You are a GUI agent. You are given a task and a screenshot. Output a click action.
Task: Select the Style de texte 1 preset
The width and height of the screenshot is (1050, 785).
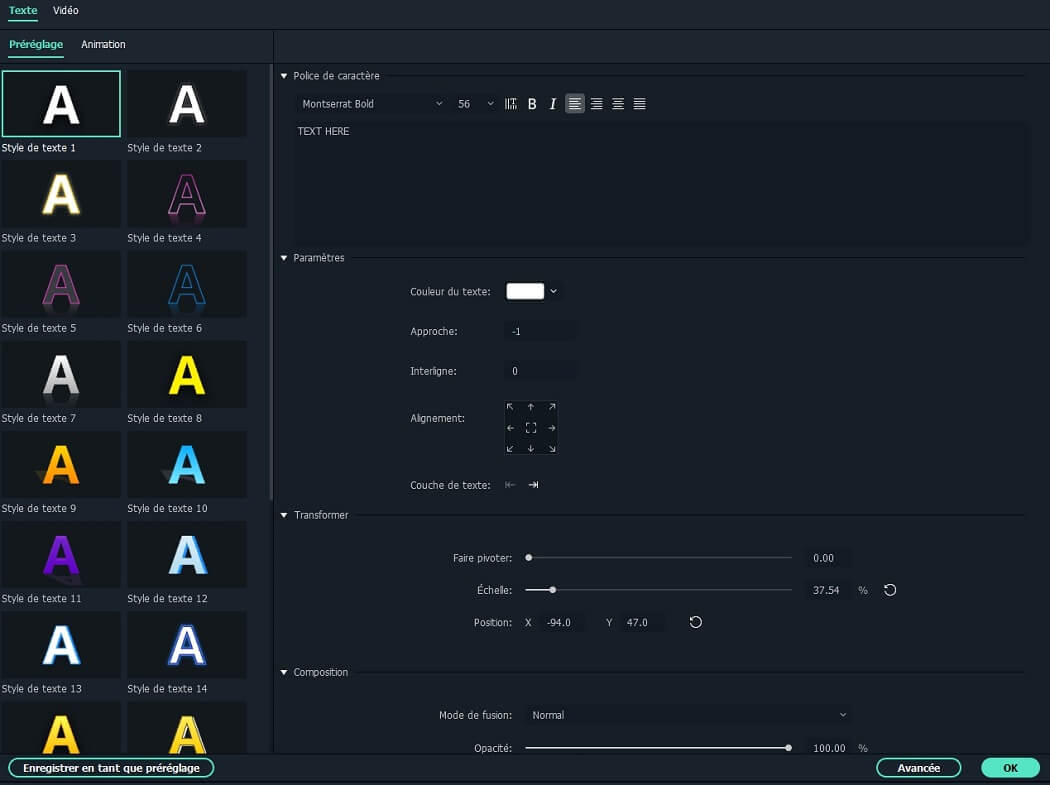click(x=61, y=104)
